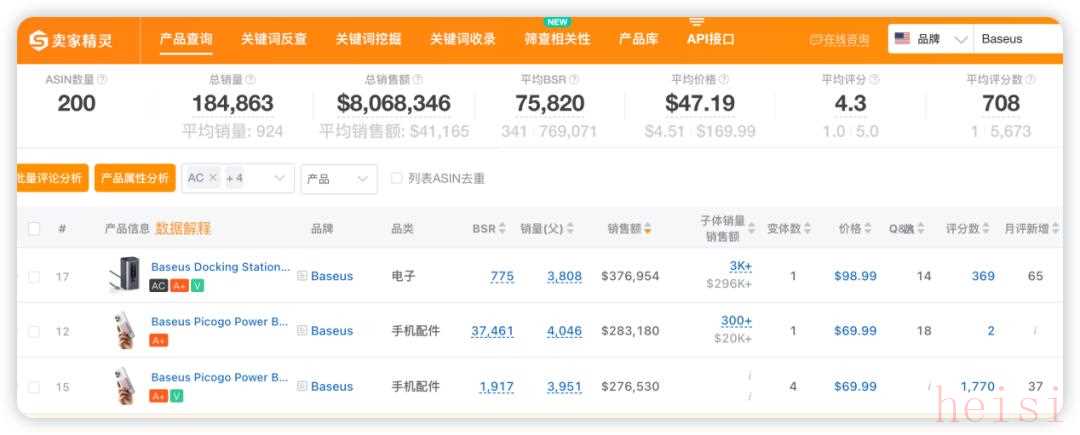Click Baseus Docking Station product thumbnail
Screen dimensions: 1080x435
click(124, 275)
